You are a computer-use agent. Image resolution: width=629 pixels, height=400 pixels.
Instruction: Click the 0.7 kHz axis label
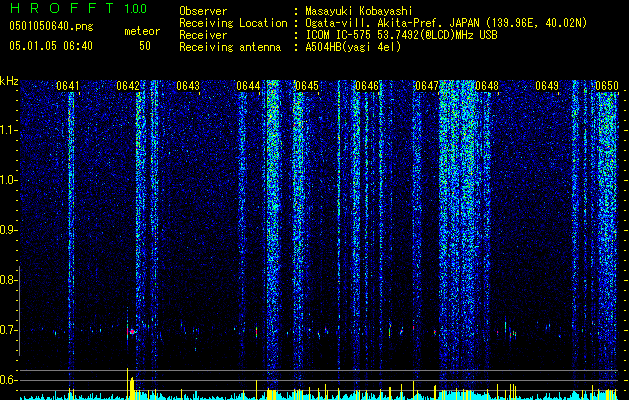point(7,330)
